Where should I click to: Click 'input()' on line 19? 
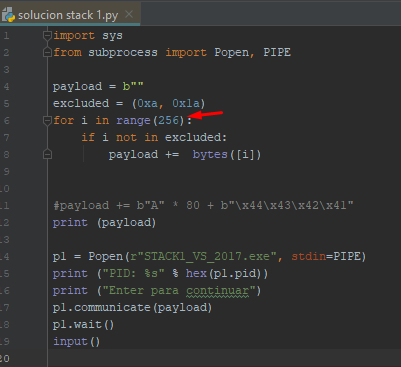click(76, 342)
